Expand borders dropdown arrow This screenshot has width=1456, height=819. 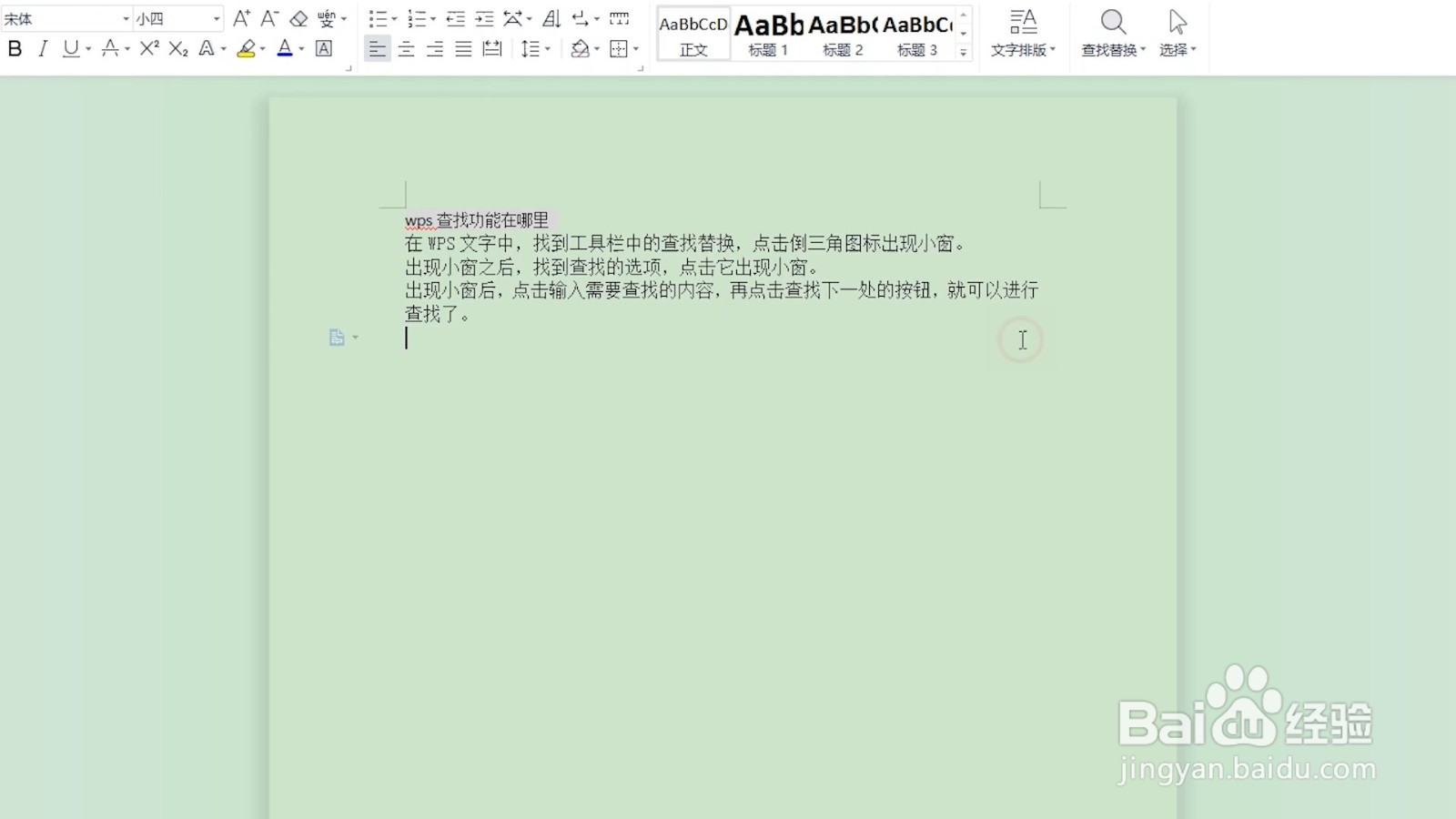click(x=636, y=49)
